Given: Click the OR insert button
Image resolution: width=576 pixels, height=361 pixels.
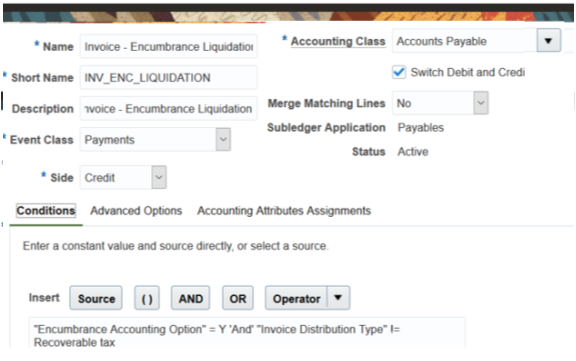Looking at the screenshot, I should click(238, 298).
